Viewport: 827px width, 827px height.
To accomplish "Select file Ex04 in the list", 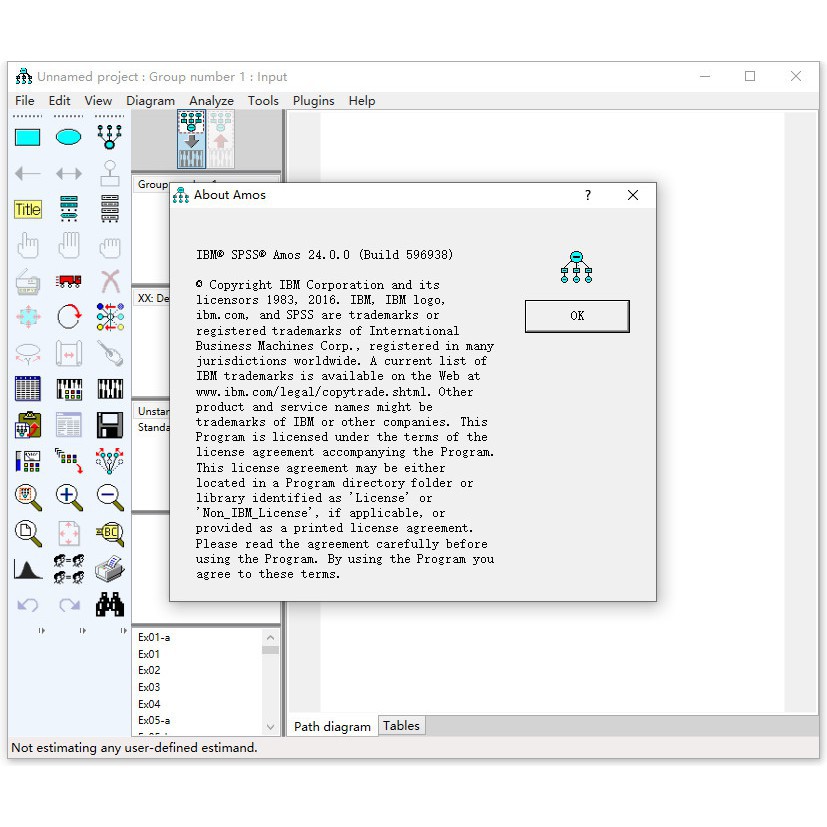I will pos(149,704).
